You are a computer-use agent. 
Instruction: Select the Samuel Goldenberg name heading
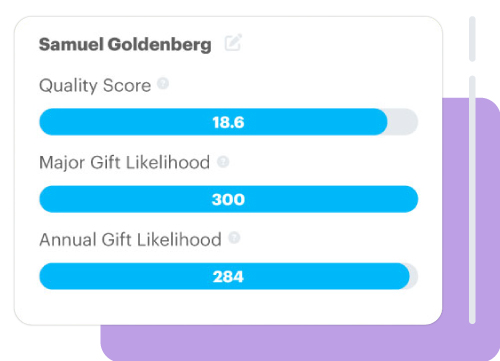tap(125, 44)
